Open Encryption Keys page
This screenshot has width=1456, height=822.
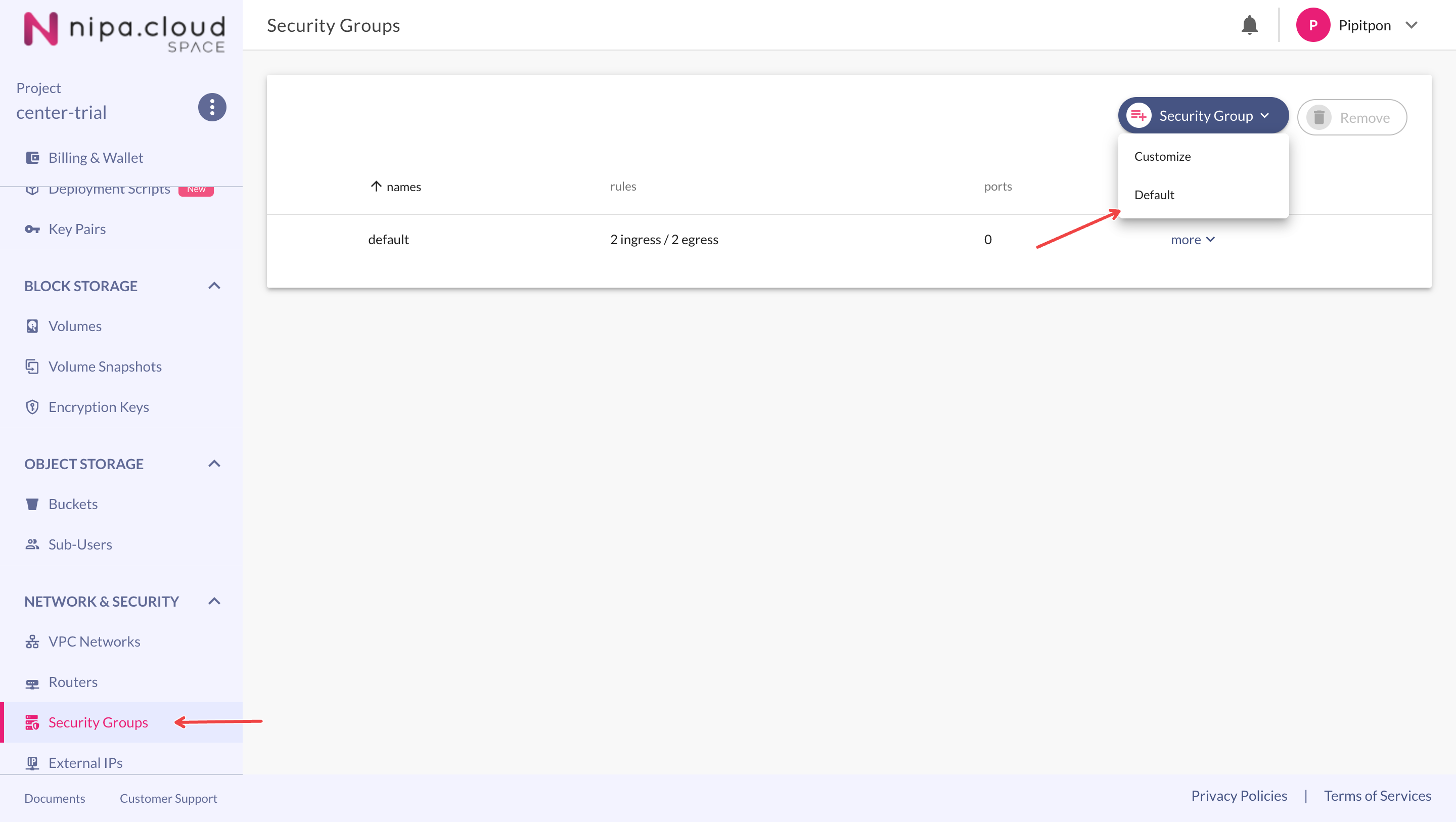click(99, 407)
